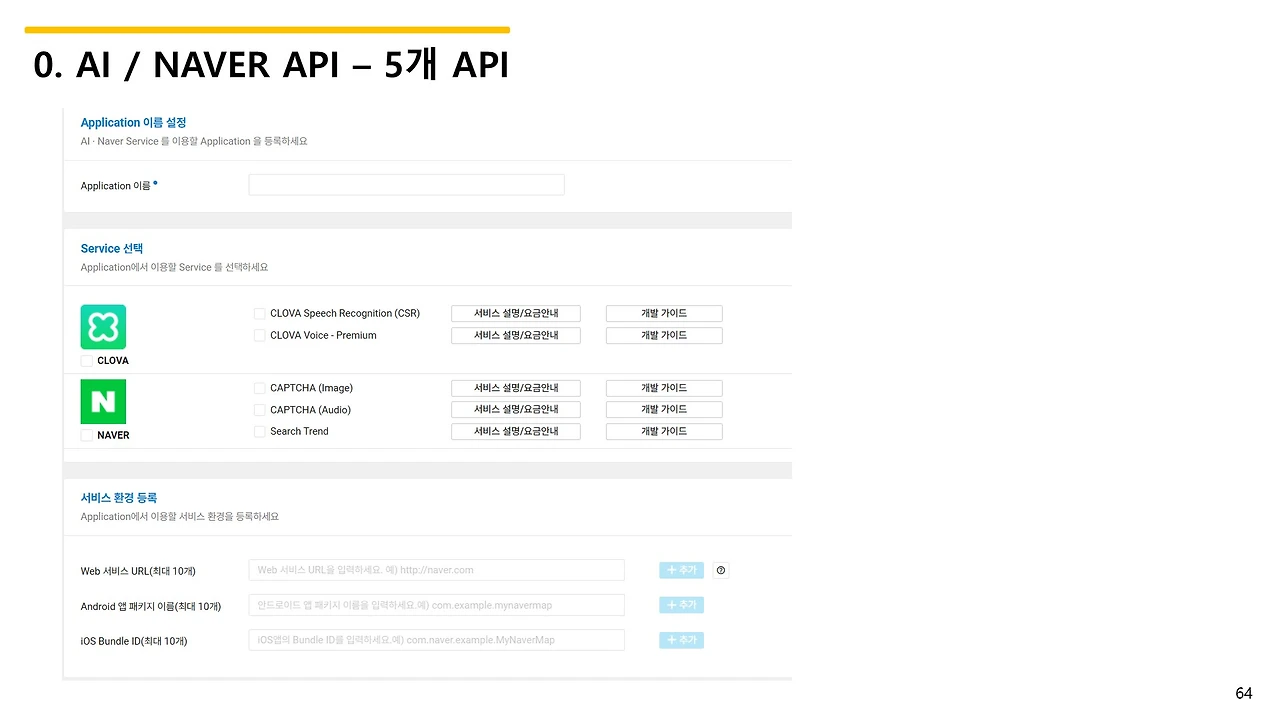The height and width of the screenshot is (720, 1280).
Task: Click the 'Service 선택' section heading
Action: (x=112, y=249)
